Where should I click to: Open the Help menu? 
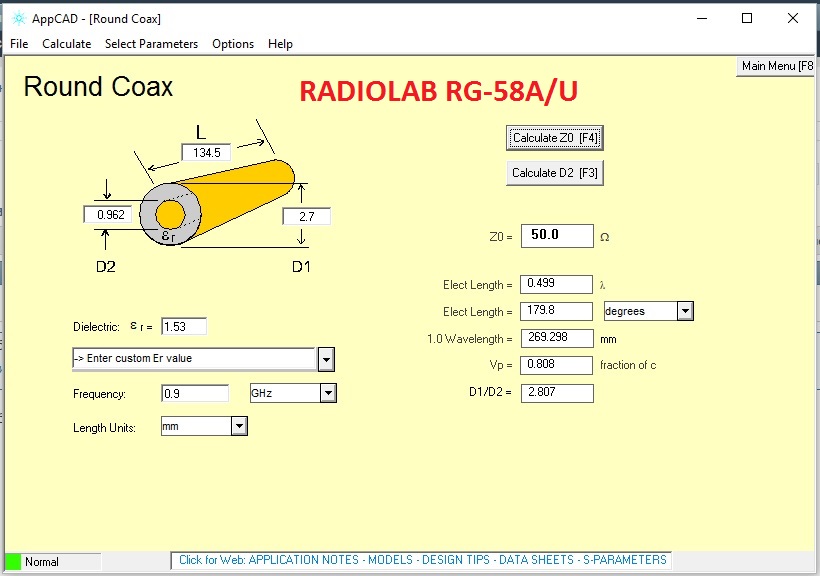280,44
